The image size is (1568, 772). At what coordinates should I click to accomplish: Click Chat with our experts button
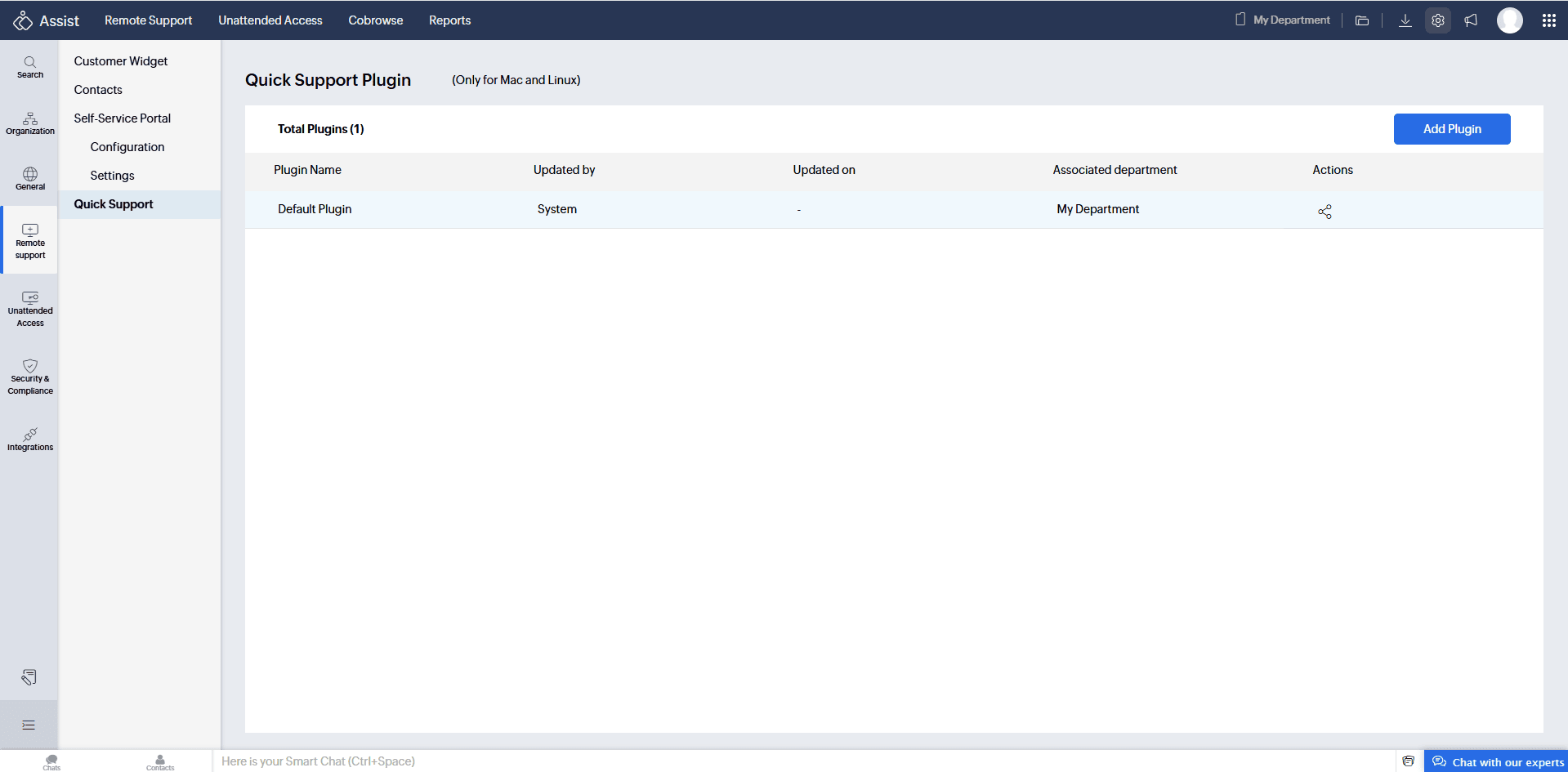pos(1497,761)
